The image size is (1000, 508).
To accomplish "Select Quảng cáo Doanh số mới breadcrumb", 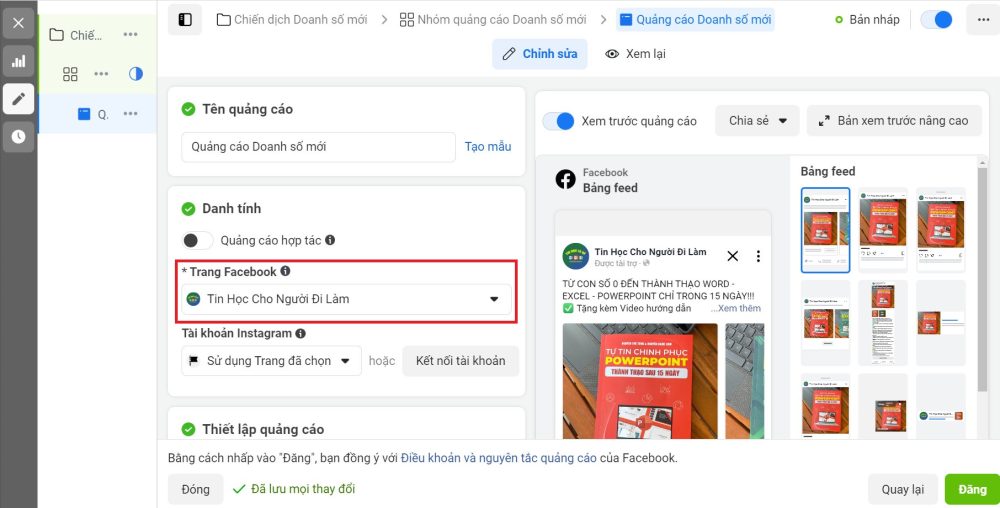I will pos(695,20).
